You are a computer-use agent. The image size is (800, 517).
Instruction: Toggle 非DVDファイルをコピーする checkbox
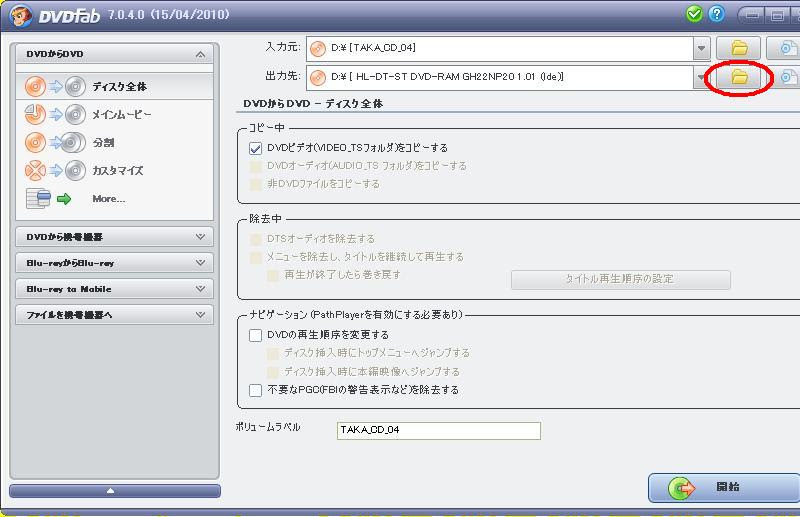[255, 184]
